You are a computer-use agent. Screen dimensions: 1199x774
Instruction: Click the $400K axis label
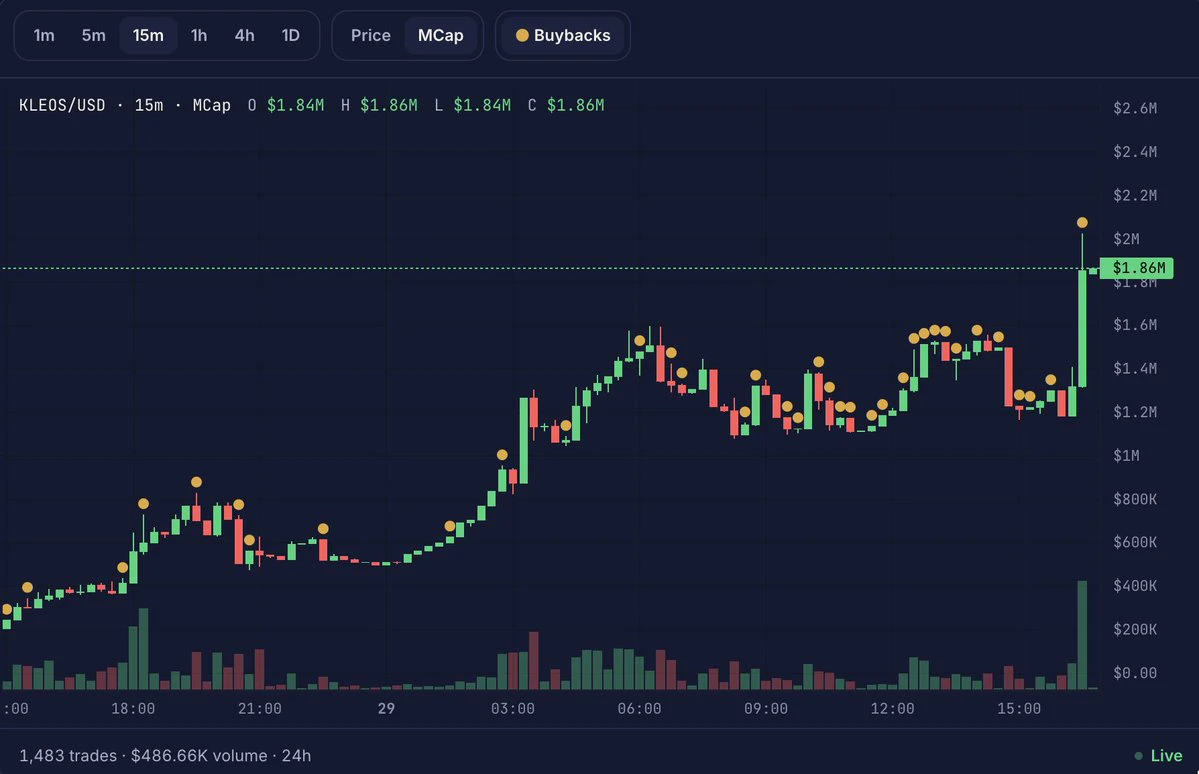[x=1135, y=586]
